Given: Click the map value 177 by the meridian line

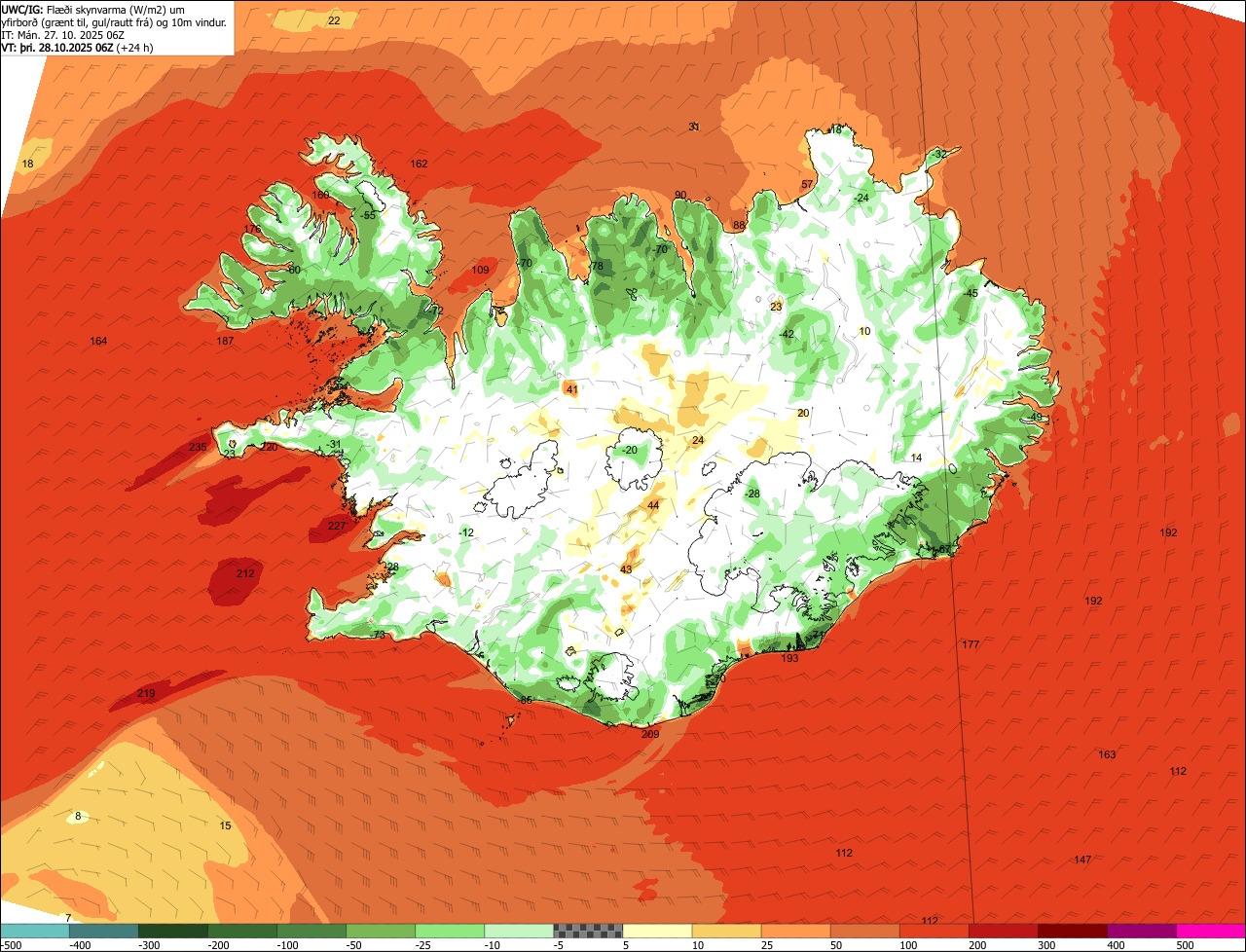Looking at the screenshot, I should 971,644.
